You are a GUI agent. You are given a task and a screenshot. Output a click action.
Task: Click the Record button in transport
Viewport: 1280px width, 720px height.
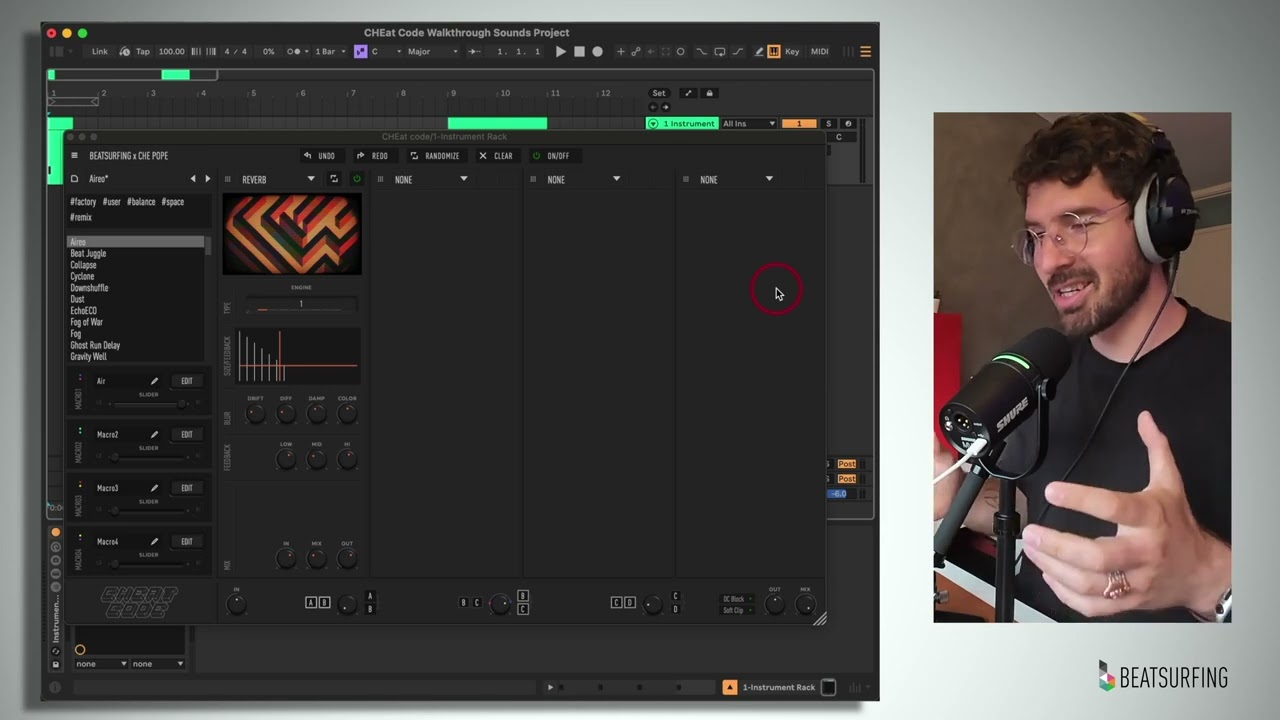(597, 52)
